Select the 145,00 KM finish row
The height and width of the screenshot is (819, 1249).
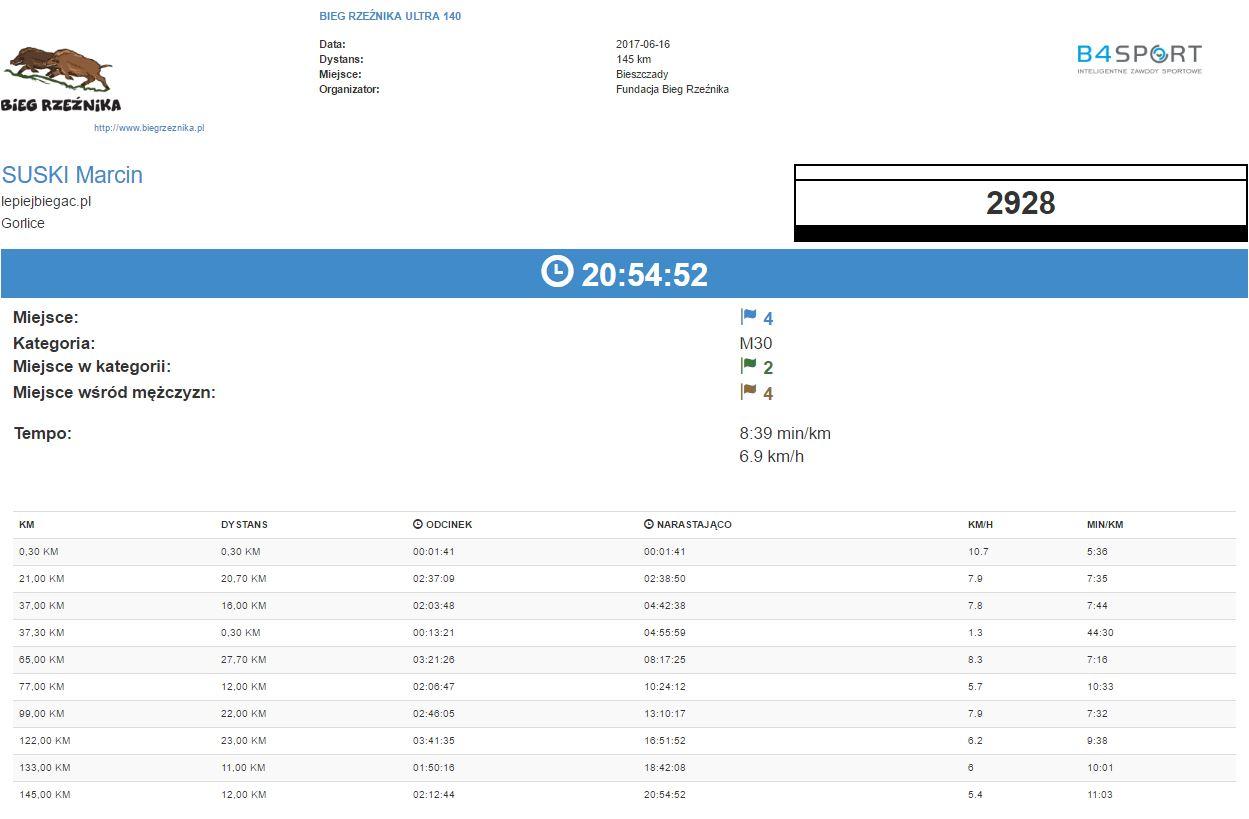click(624, 795)
